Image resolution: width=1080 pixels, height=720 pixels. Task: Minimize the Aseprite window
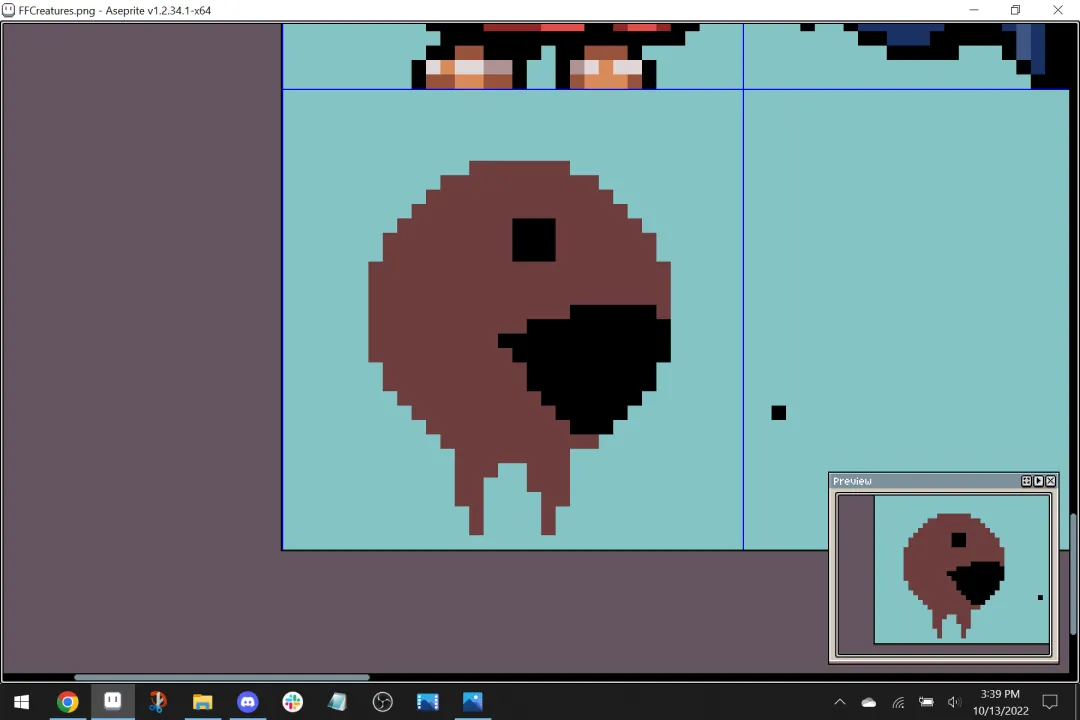click(974, 10)
